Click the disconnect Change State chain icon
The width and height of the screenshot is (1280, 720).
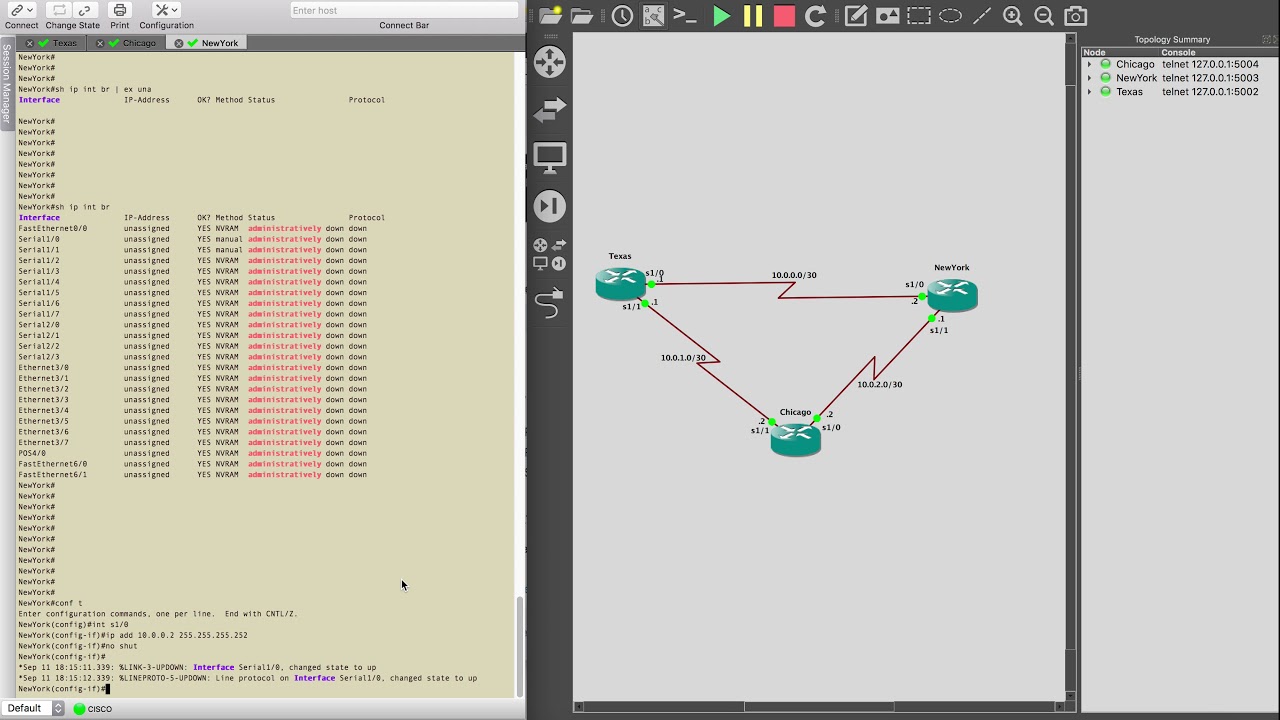tap(85, 11)
